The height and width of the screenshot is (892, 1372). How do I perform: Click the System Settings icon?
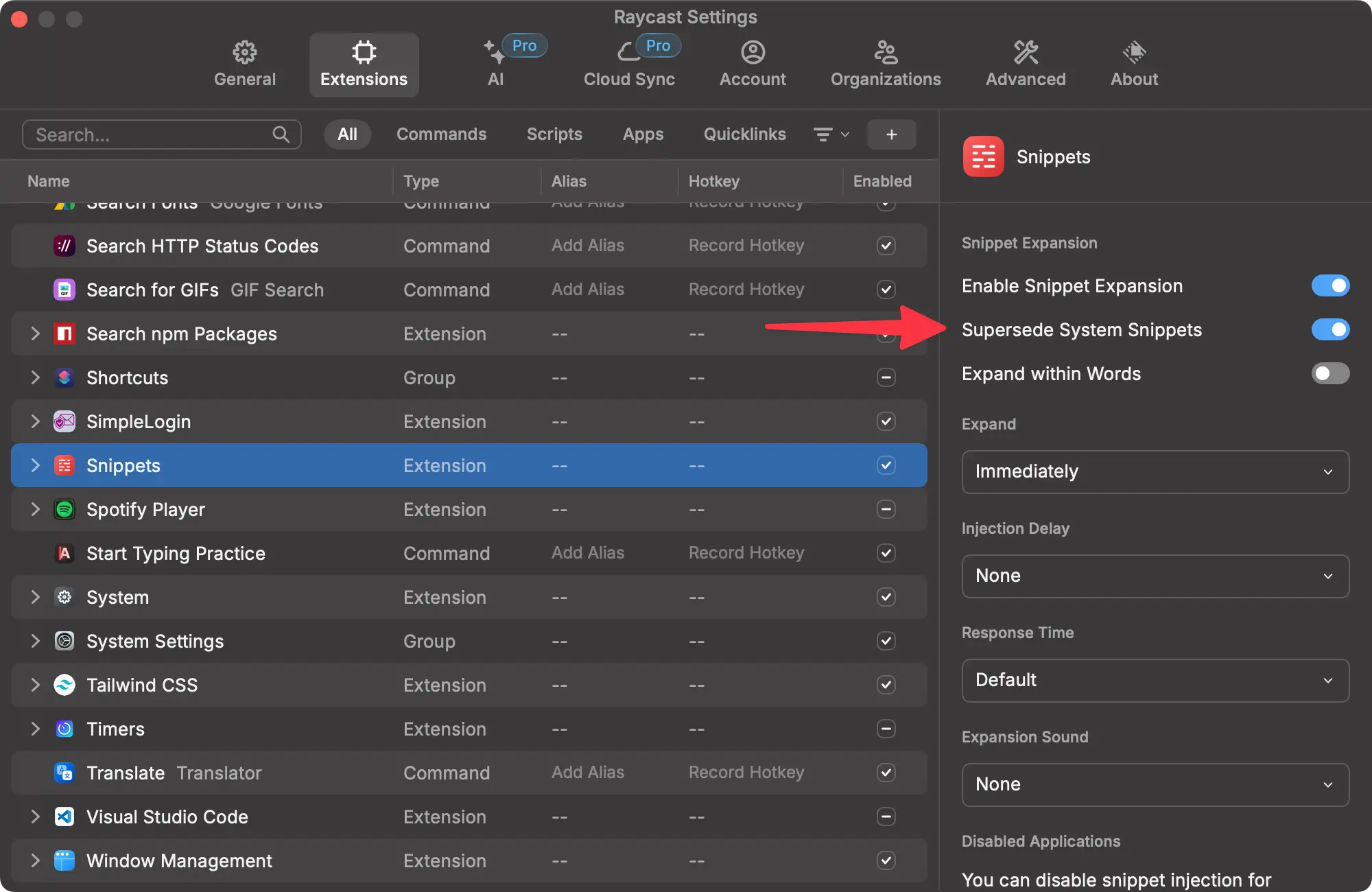(x=64, y=641)
